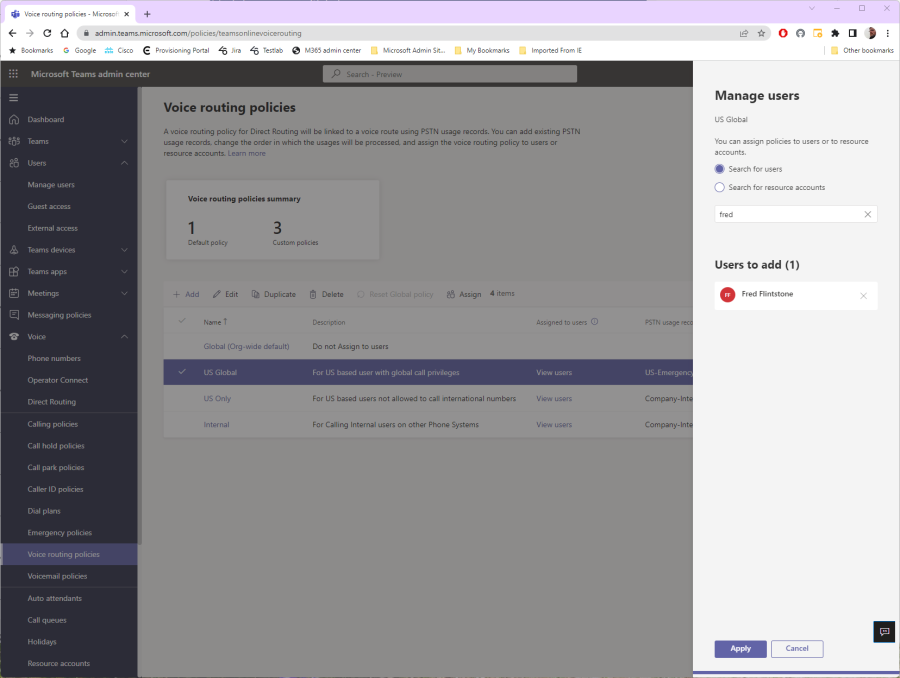Click the Assigned to users info icon
Screen dimensions: 900x678
point(595,321)
